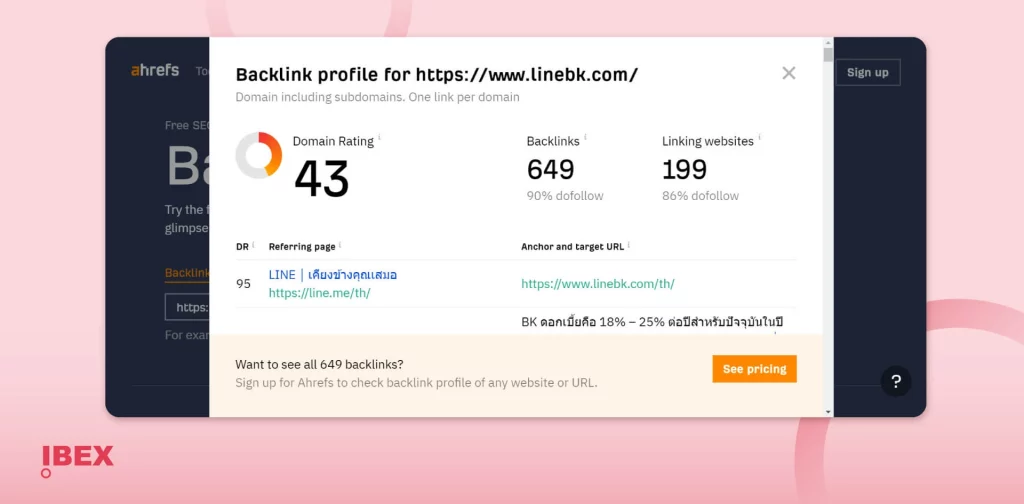
Task: Click info icon beside Referring page header
Action: pos(340,245)
